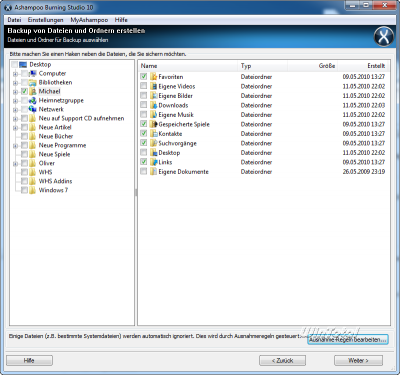Expand the Netzwerk tree node

(x=15, y=110)
